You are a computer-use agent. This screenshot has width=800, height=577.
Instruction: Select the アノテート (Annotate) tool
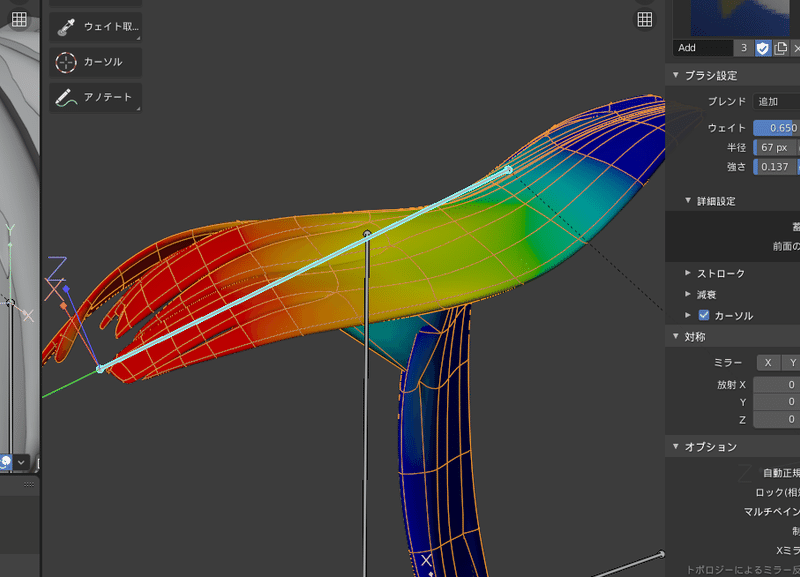[x=95, y=97]
